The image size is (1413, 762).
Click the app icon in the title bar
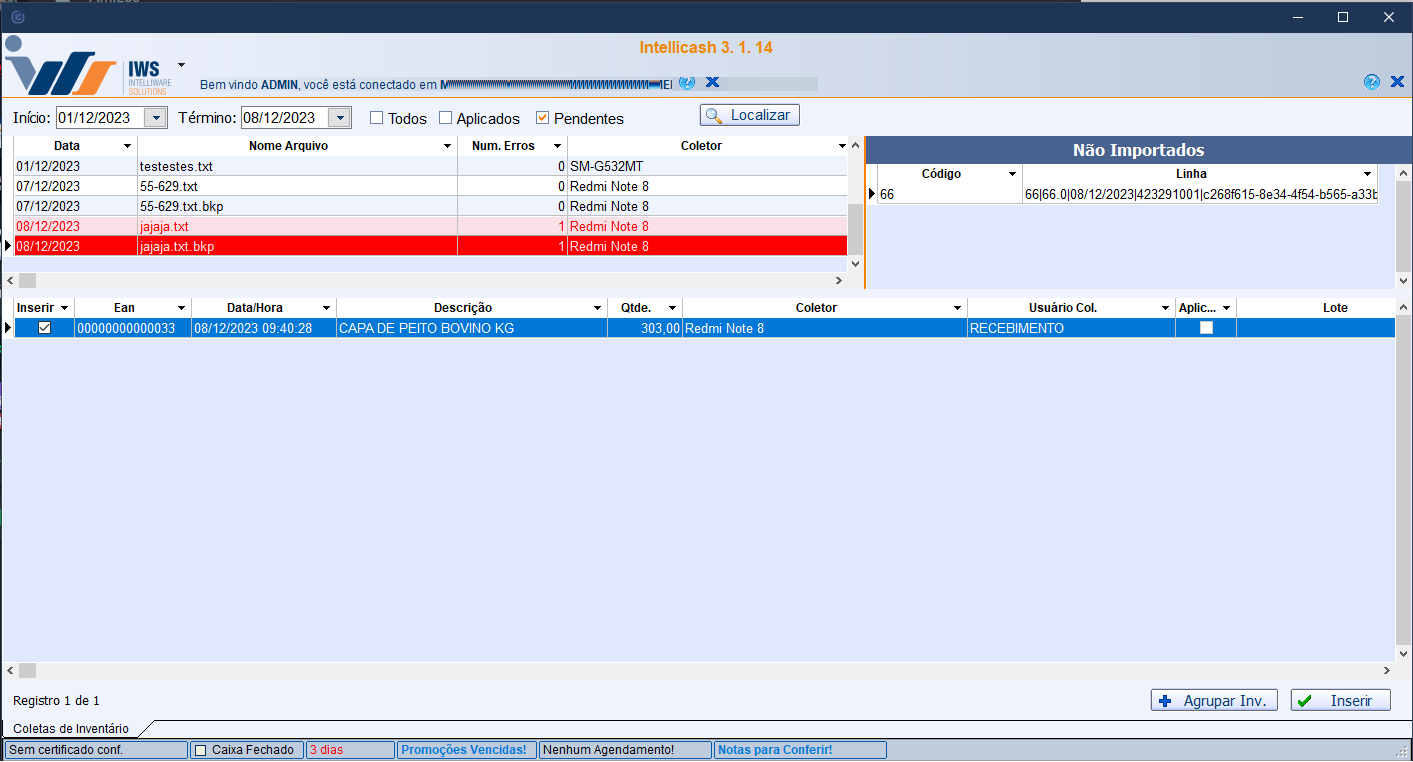(x=17, y=17)
